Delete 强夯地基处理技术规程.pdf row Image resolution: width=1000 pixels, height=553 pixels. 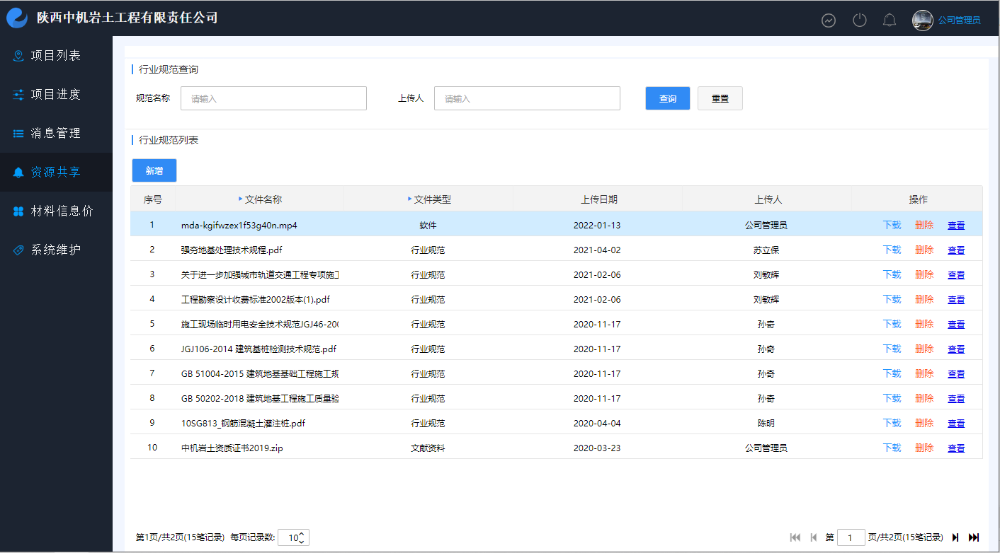pos(923,250)
